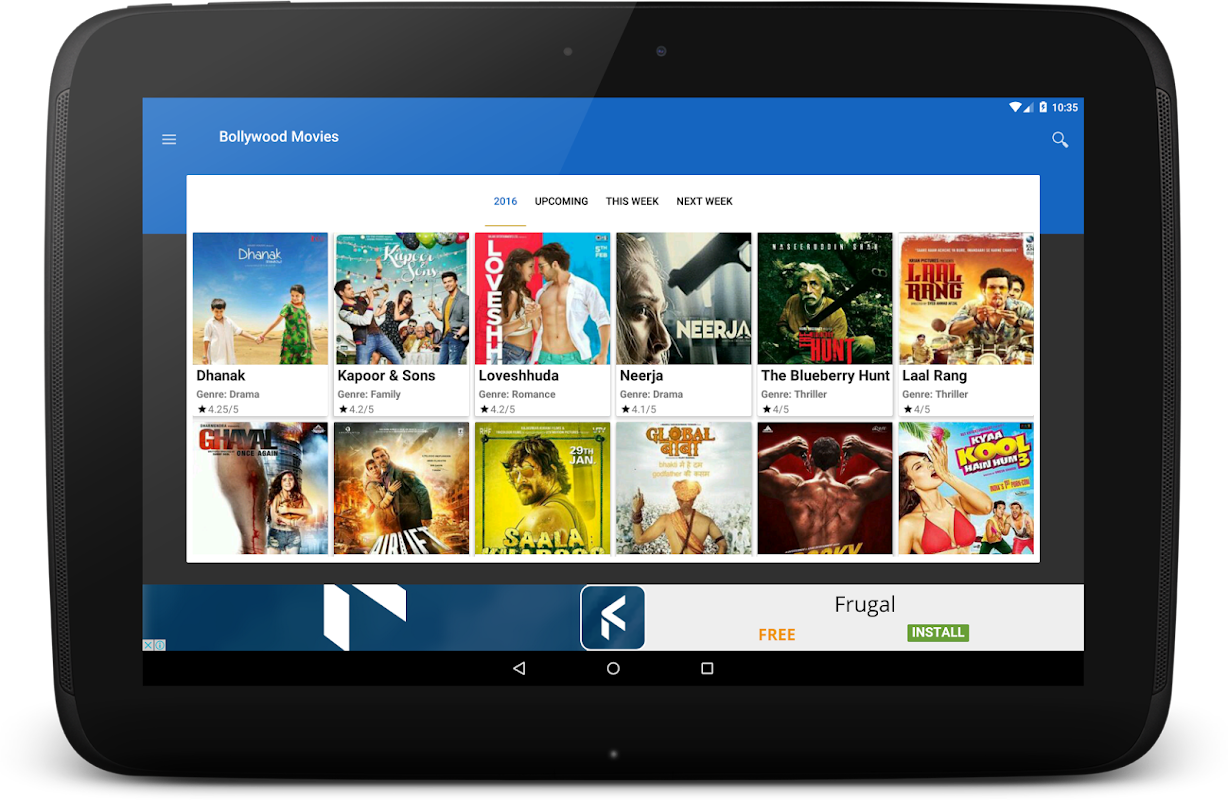Open the Global Baba poster
1228x800 pixels.
pyautogui.click(x=683, y=488)
